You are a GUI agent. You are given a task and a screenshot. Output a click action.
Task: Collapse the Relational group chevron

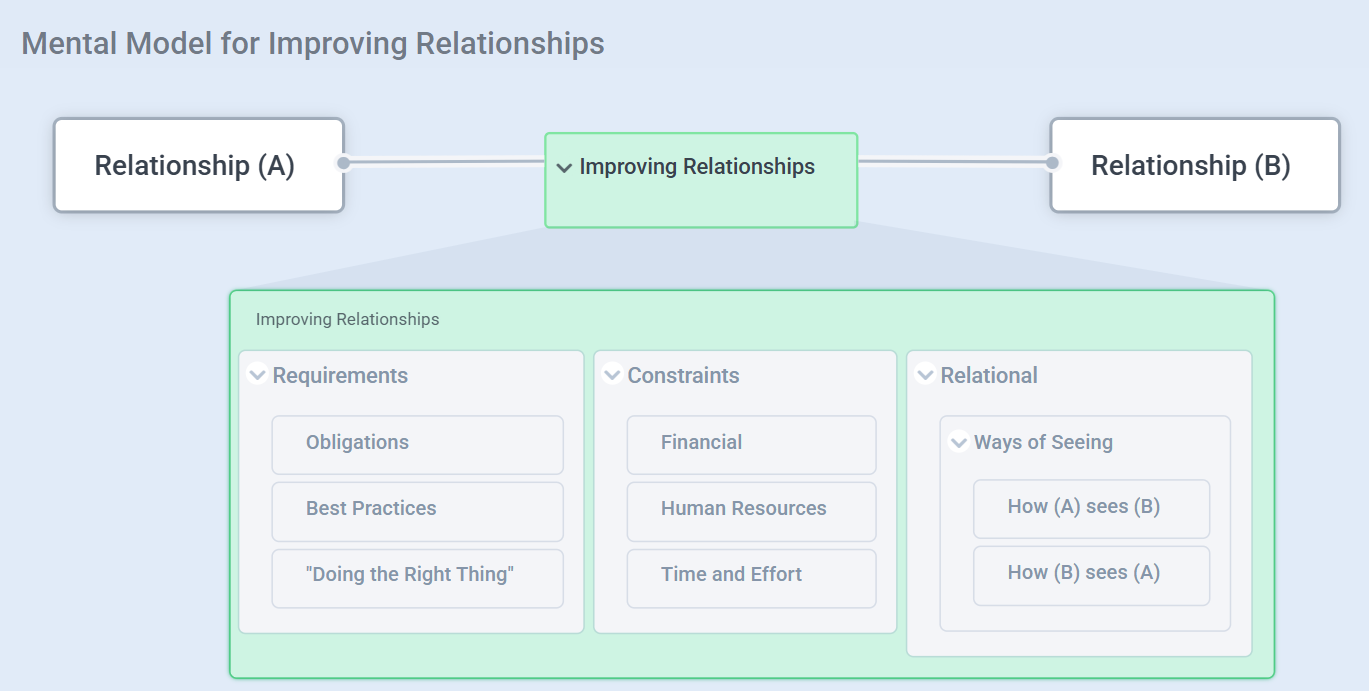pyautogui.click(x=925, y=375)
